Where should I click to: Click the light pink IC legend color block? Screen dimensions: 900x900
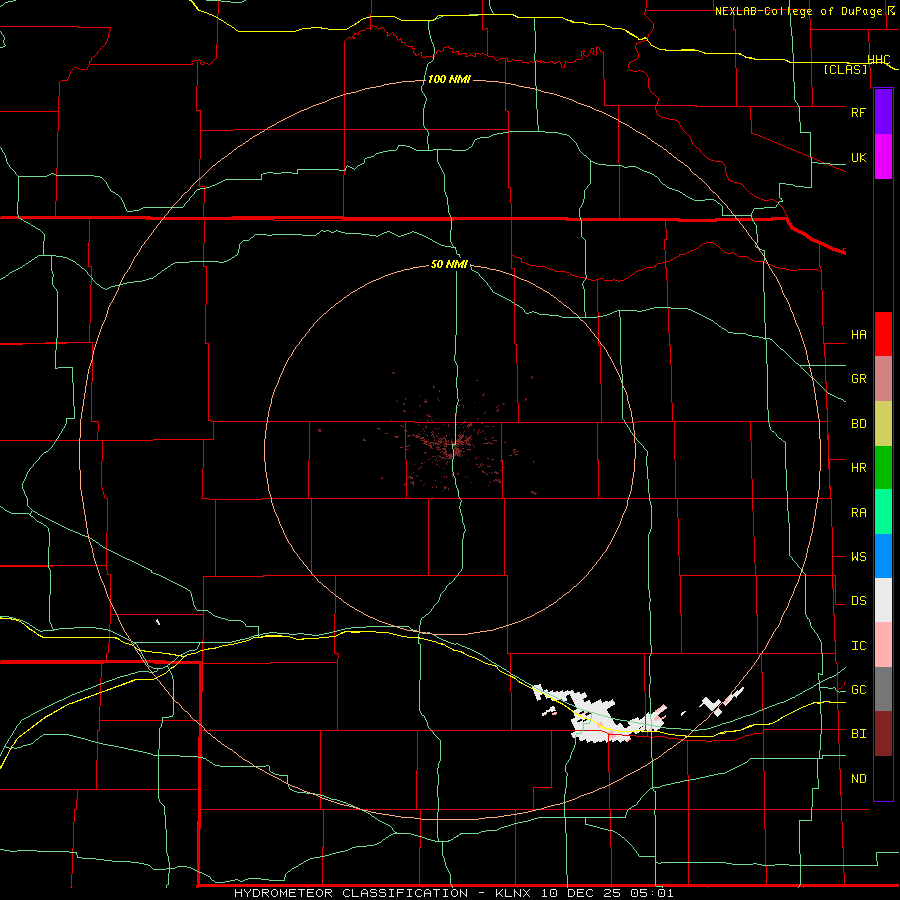(883, 645)
